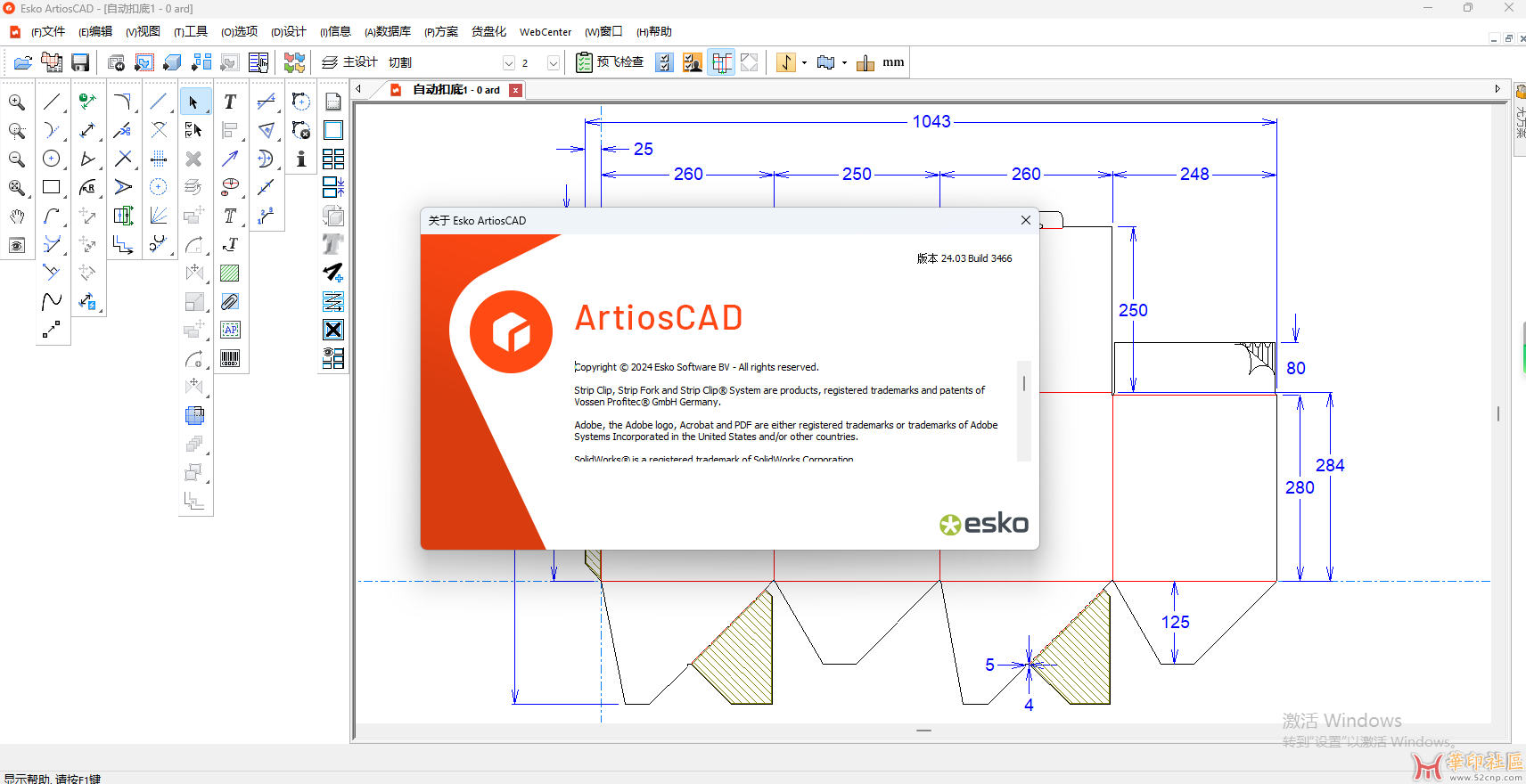
Task: Open the 数据库 Database menu
Action: pyautogui.click(x=388, y=32)
